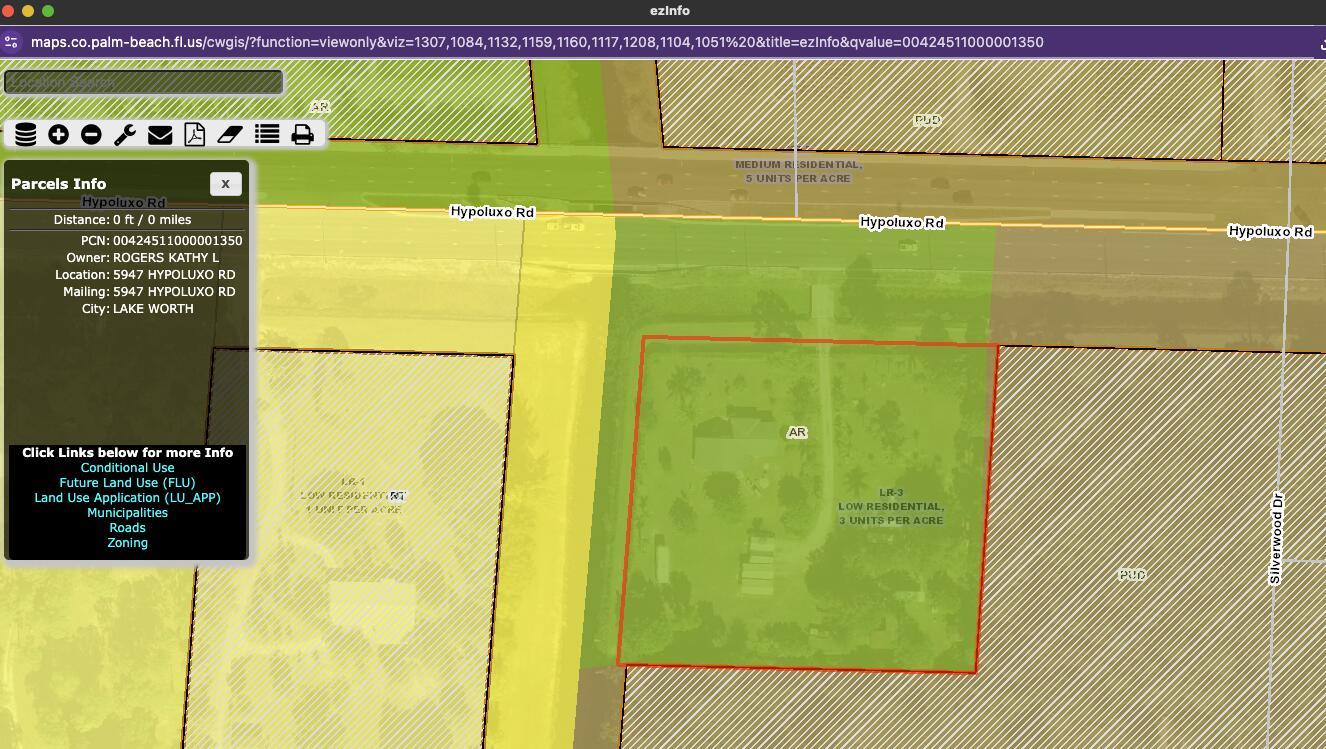Print map with the printer icon
The width and height of the screenshot is (1326, 749).
(x=302, y=134)
